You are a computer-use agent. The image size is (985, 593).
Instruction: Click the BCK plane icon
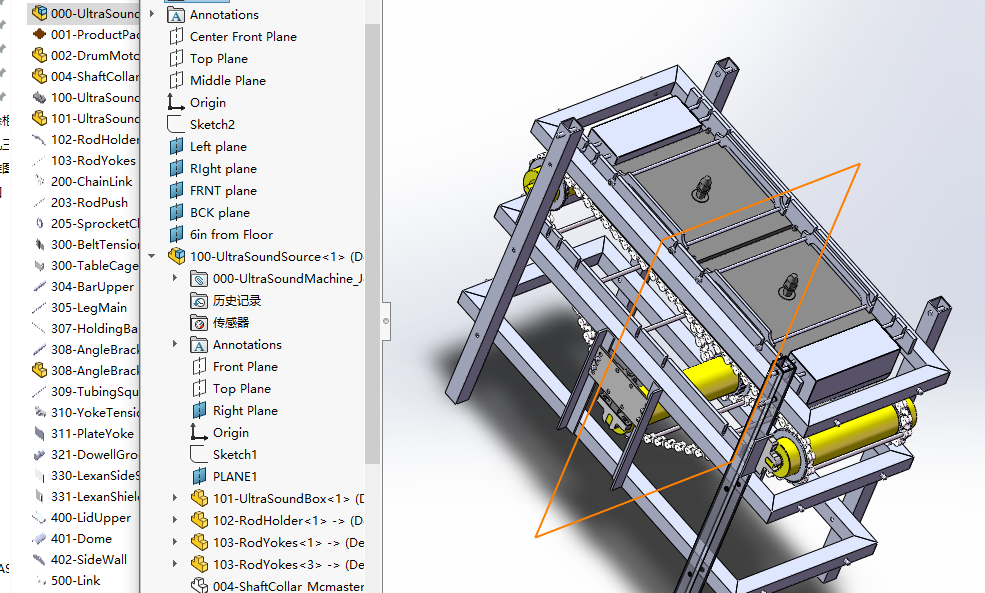point(177,212)
